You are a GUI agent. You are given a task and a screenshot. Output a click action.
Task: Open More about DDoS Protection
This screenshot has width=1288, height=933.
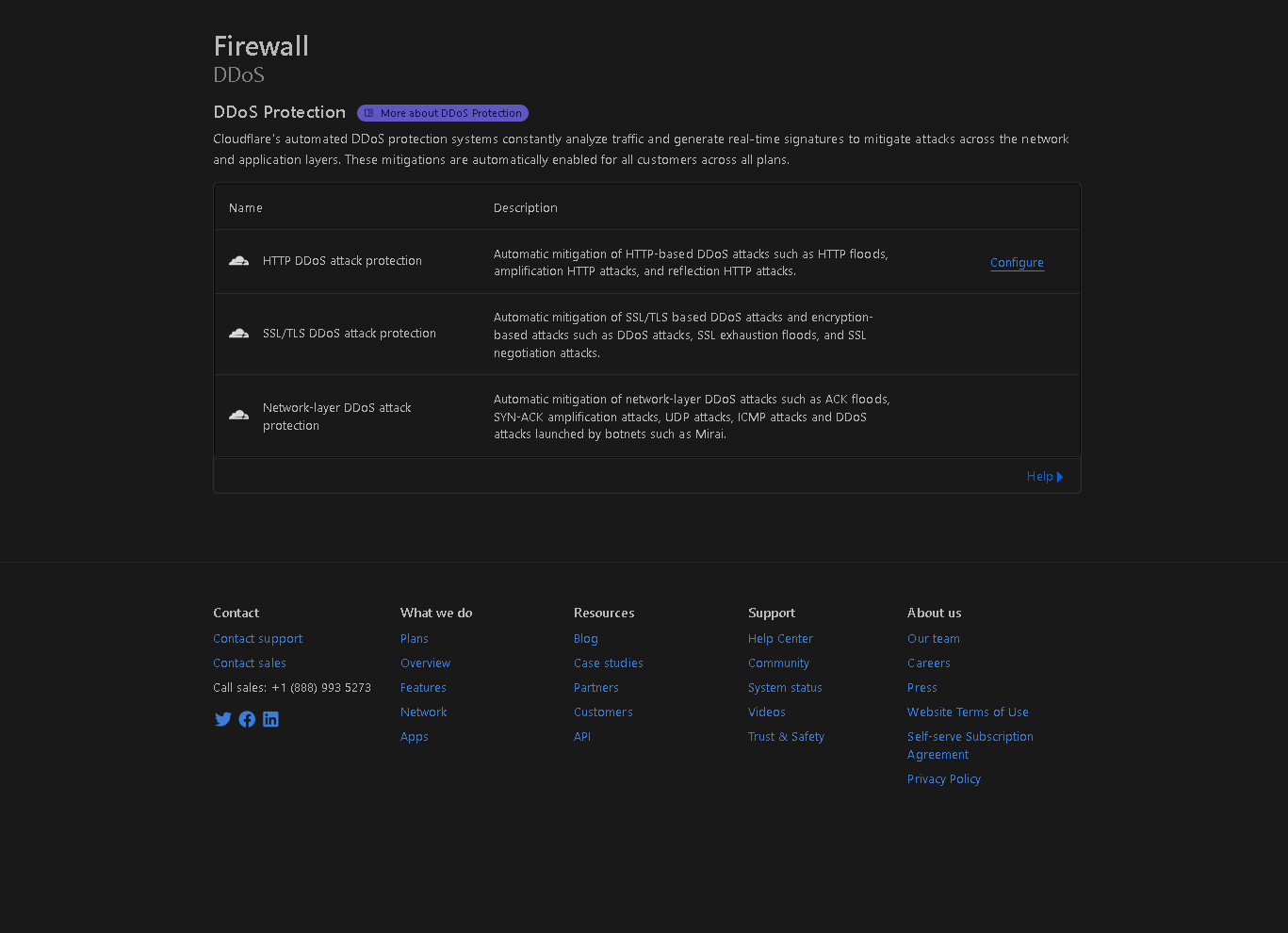tap(443, 113)
